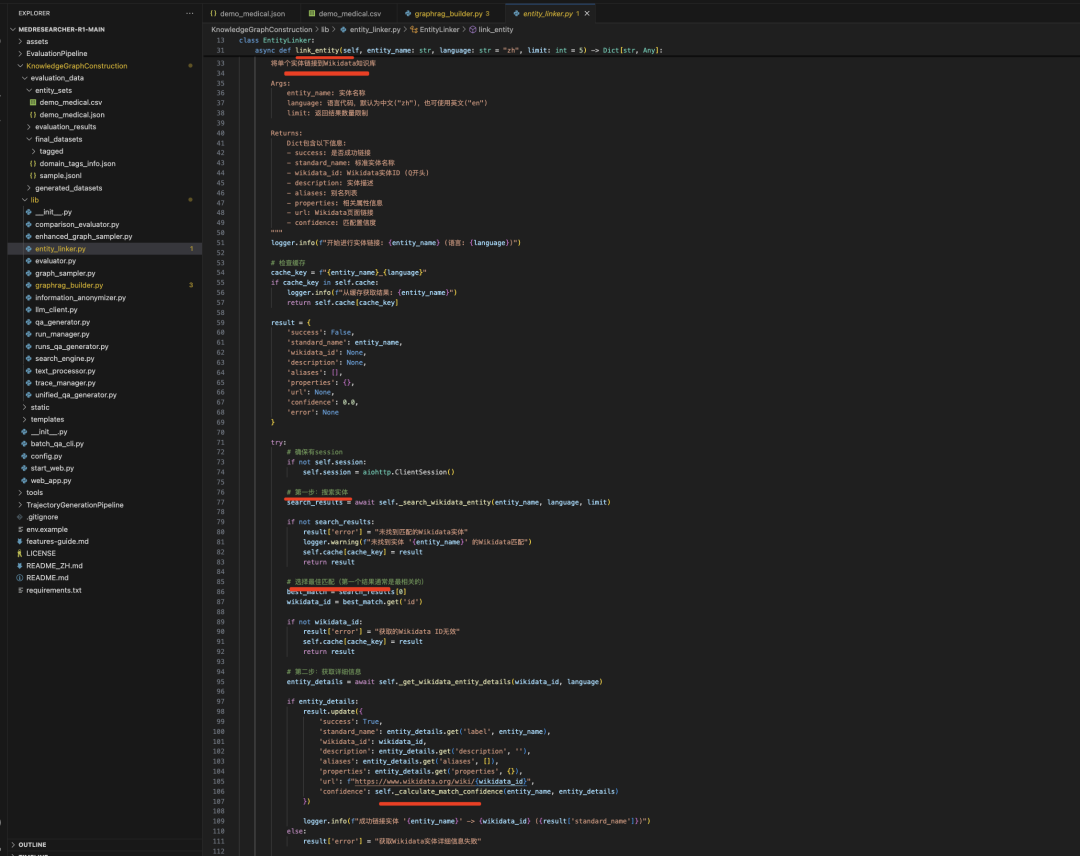Collapse the KnowledgeGraphConstruction folder

76,65
